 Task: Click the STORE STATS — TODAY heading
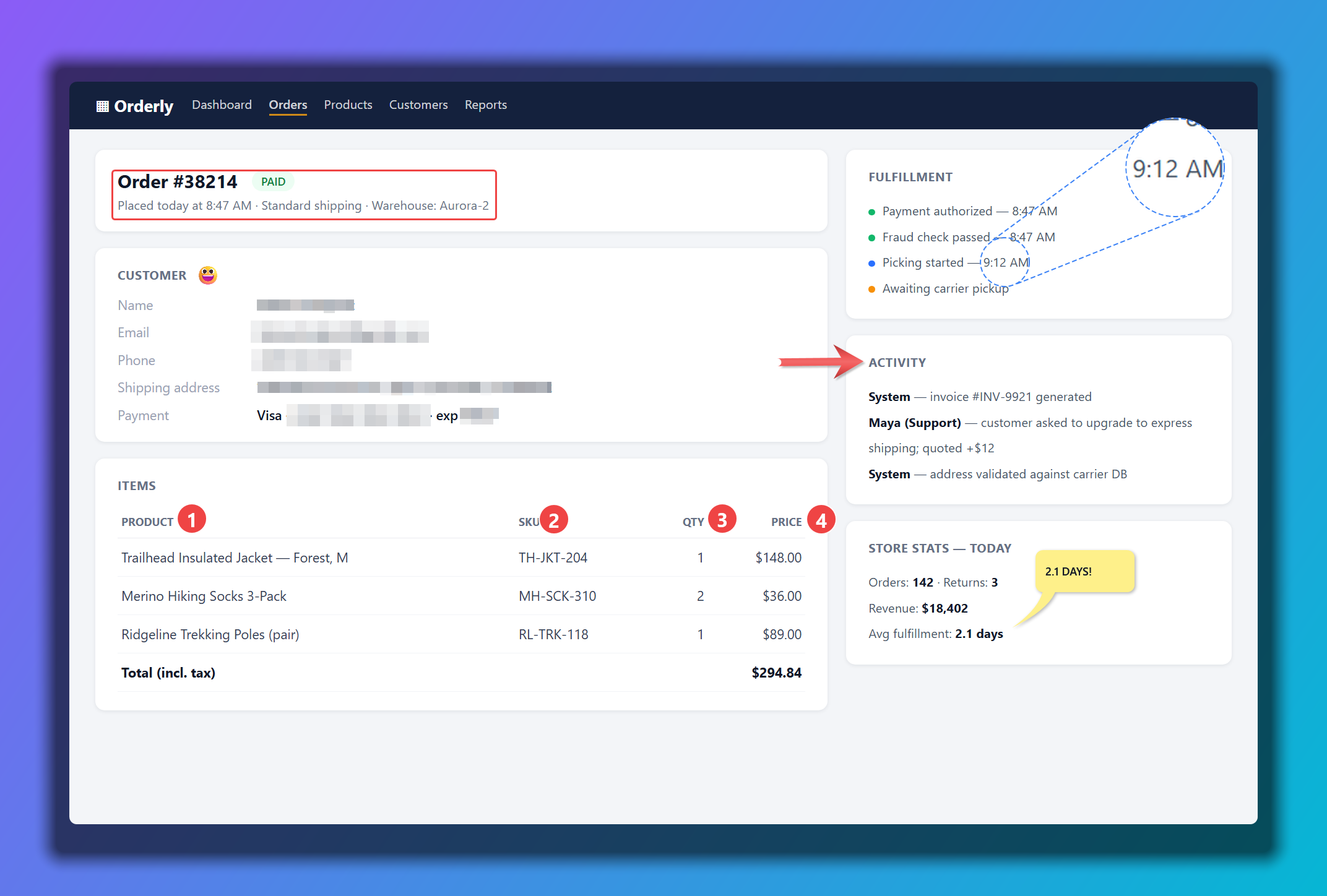940,548
